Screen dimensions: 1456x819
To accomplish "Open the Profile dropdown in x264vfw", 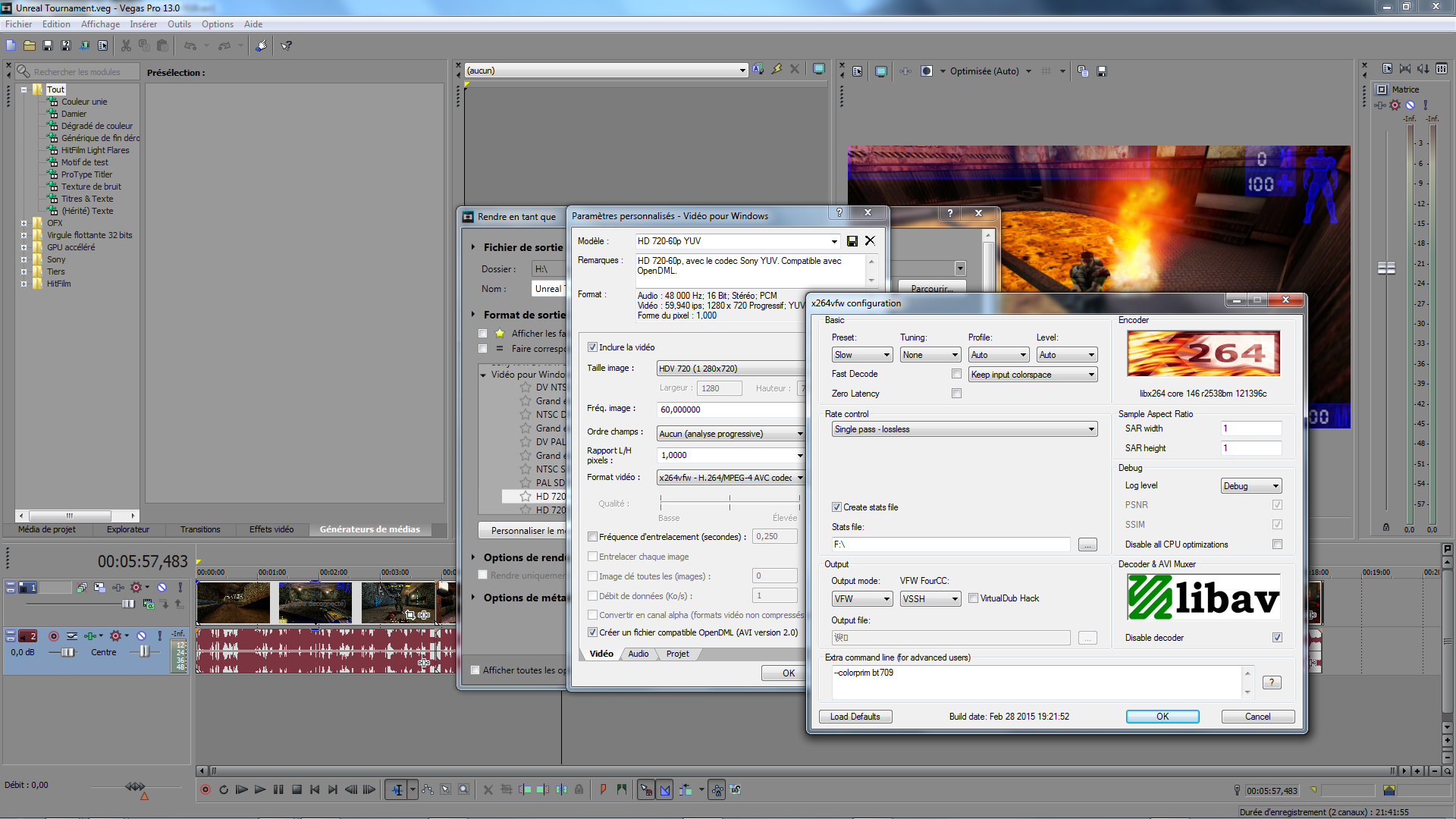I will 999,355.
